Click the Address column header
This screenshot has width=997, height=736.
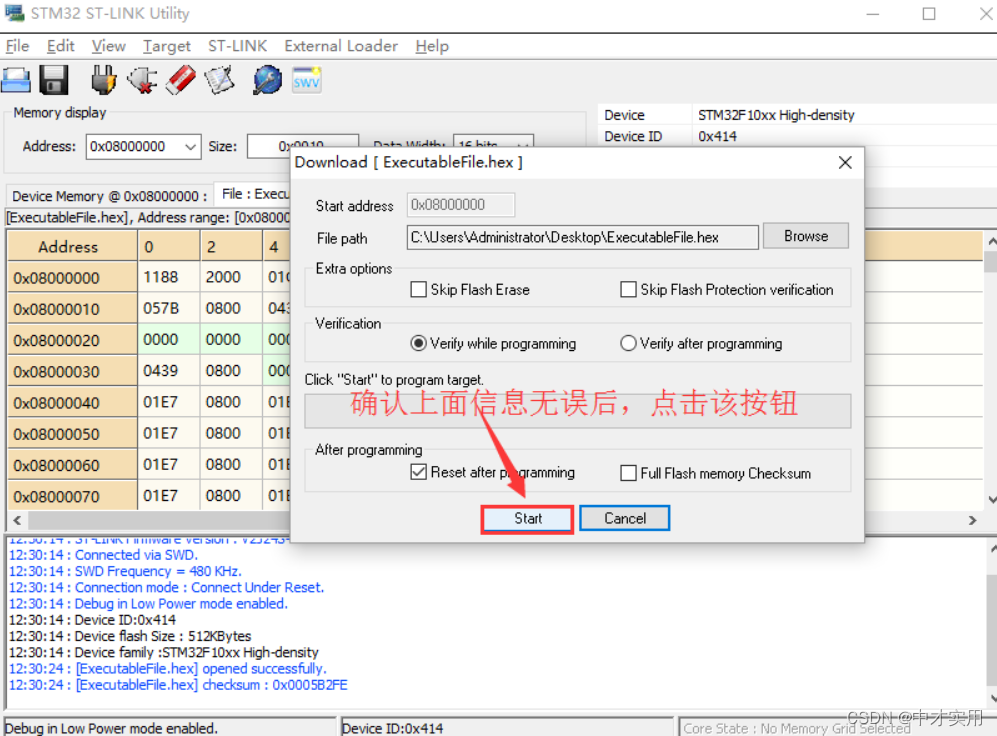(x=72, y=246)
